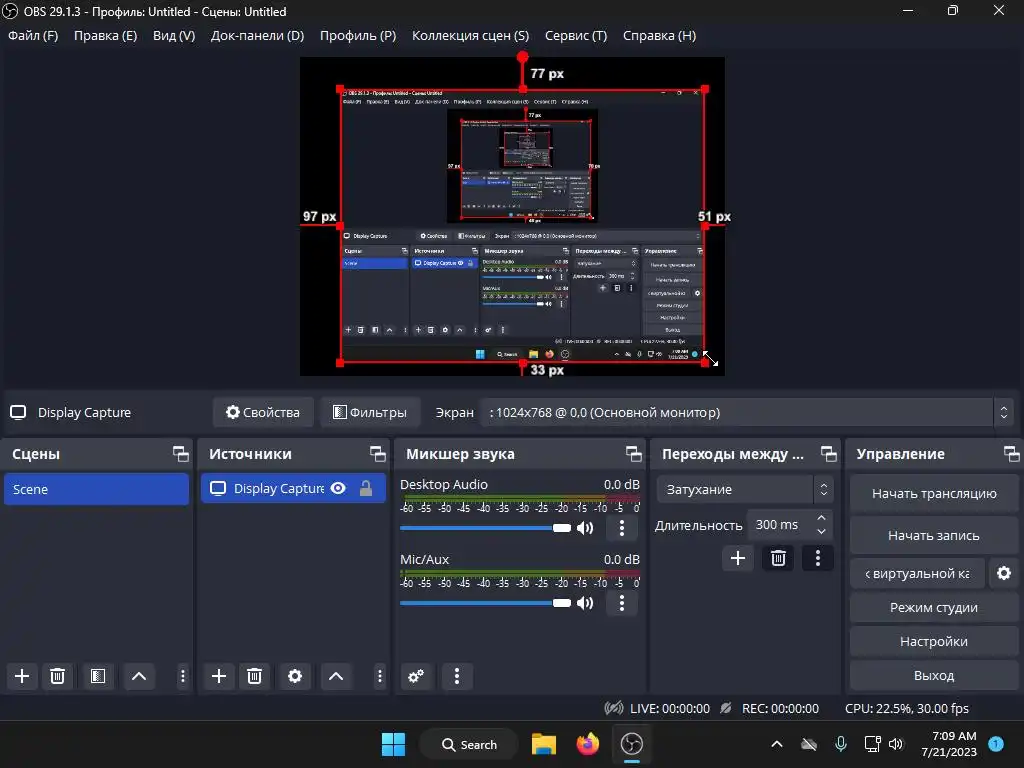Toggle Display Capture visibility eye icon
The height and width of the screenshot is (768, 1024).
338,488
